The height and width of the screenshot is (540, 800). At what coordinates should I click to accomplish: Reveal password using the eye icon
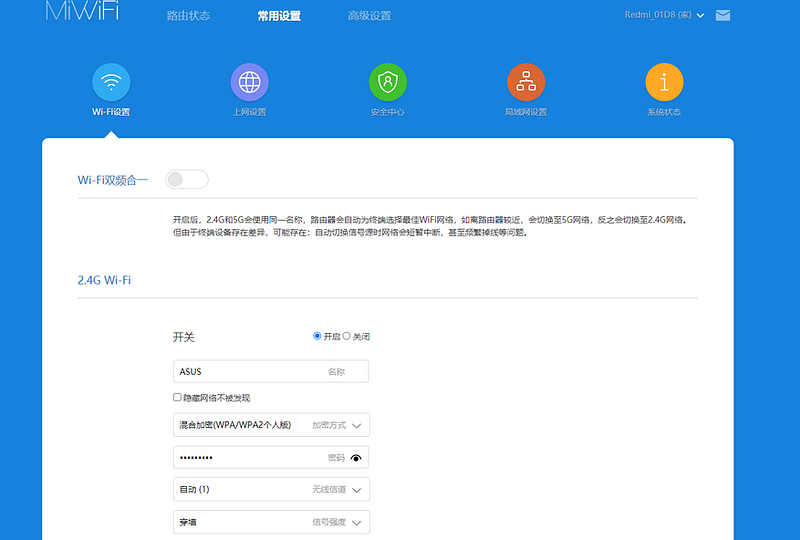pyautogui.click(x=356, y=458)
